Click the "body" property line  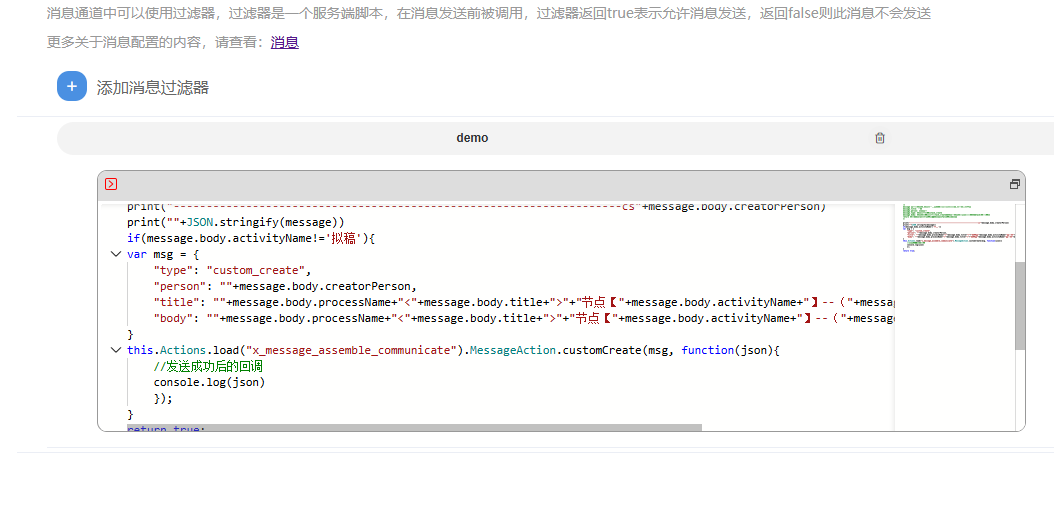click(x=524, y=318)
